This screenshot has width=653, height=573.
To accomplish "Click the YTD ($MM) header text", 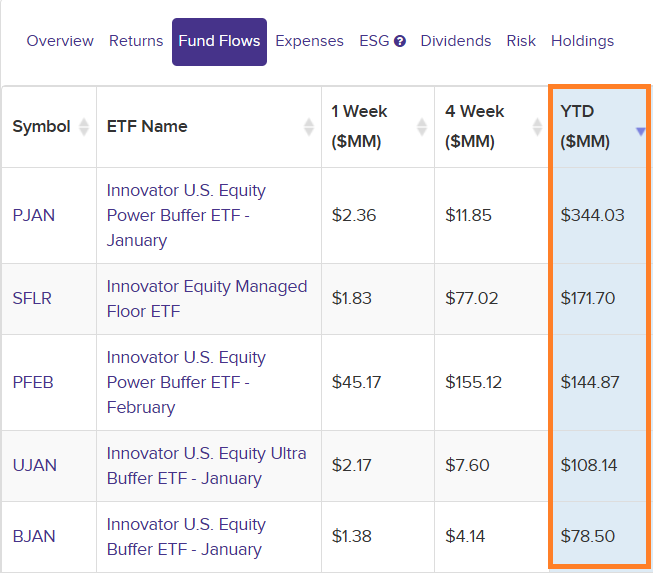I will (585, 127).
